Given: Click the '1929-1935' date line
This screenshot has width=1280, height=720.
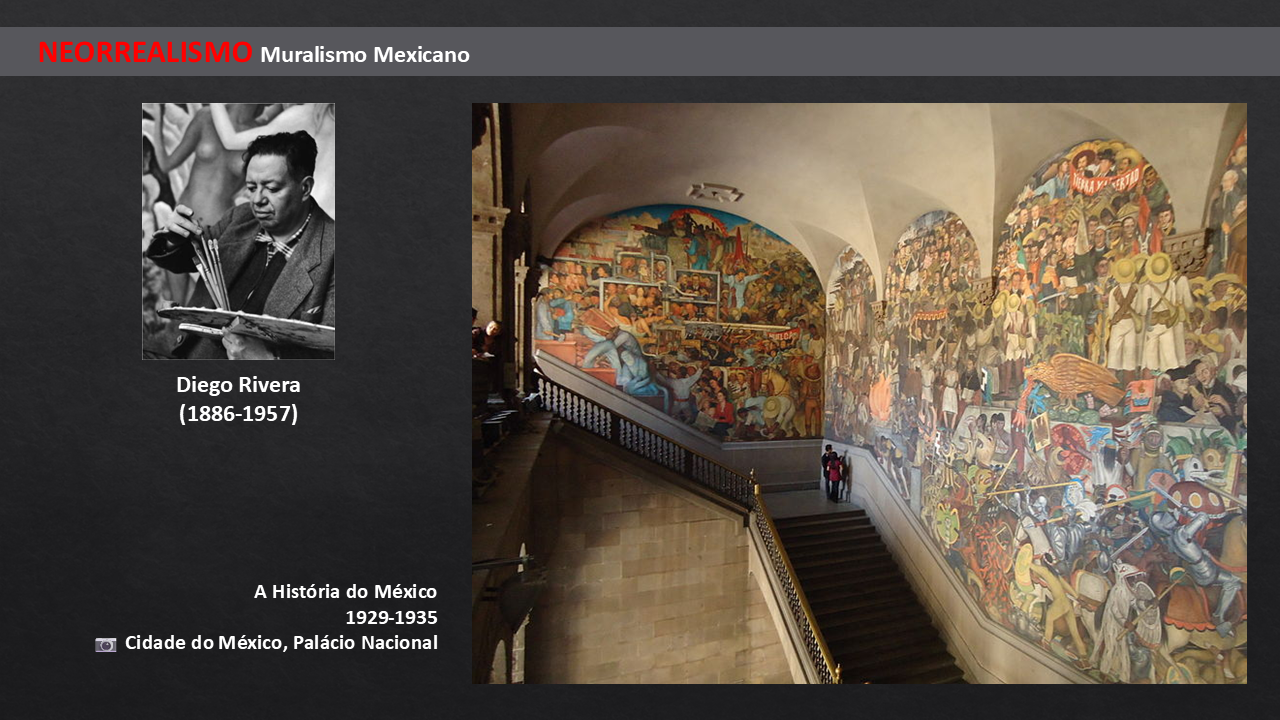Looking at the screenshot, I should pos(391,617).
